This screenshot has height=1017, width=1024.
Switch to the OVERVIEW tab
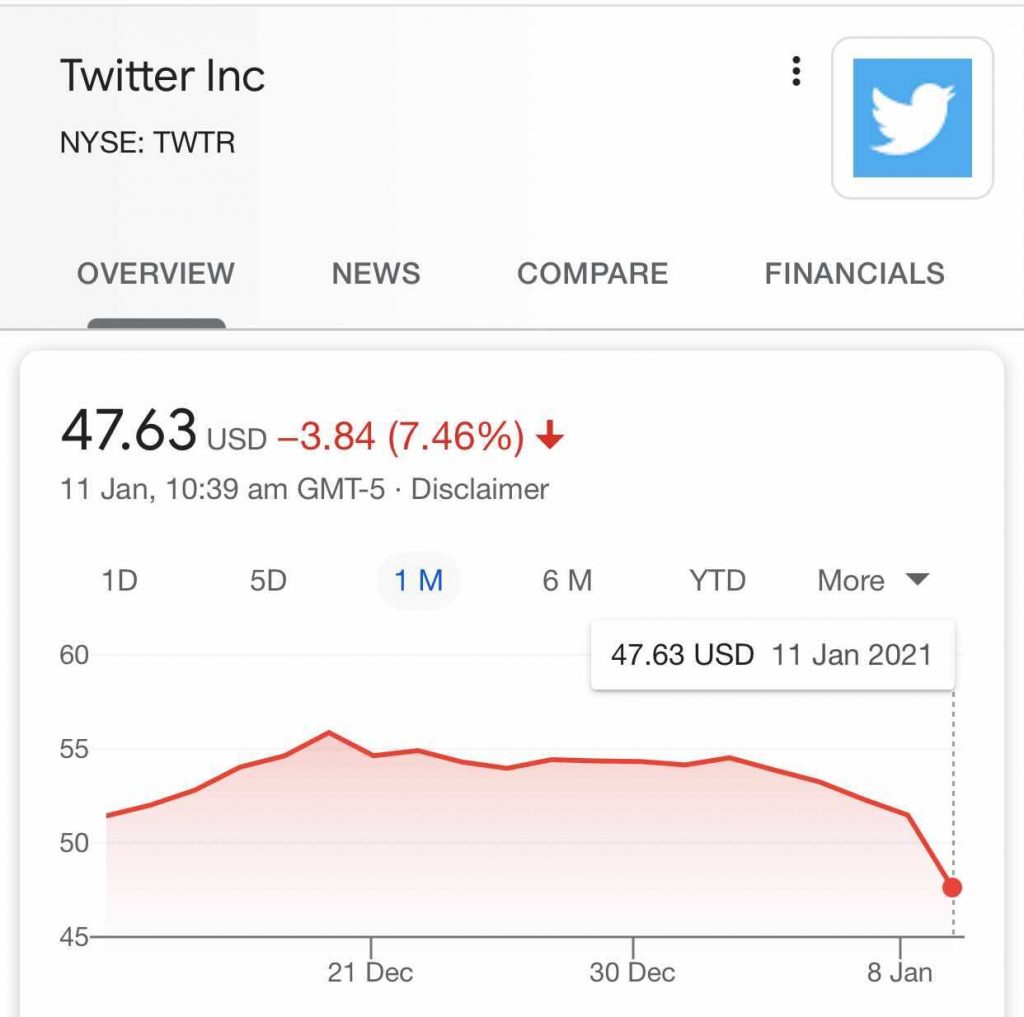click(x=155, y=272)
